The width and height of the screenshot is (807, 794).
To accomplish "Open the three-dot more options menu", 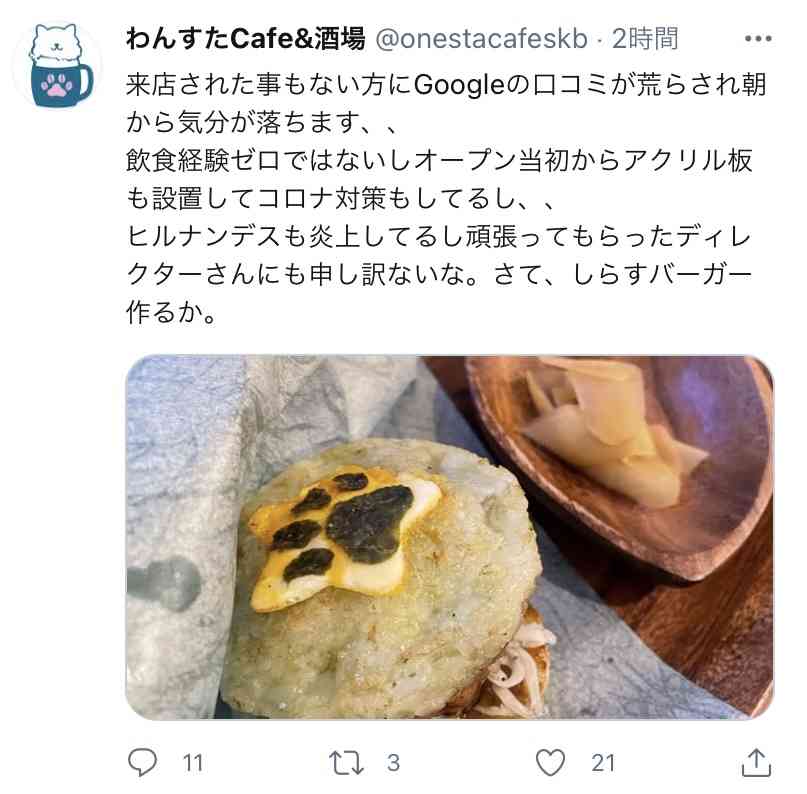I will [758, 39].
